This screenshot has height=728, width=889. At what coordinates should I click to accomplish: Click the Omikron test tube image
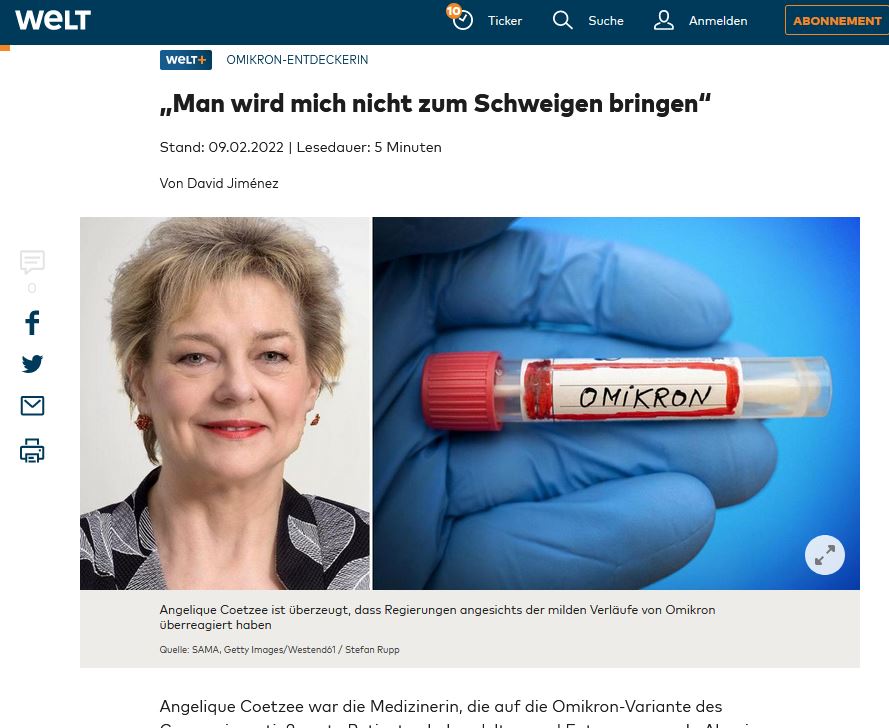point(616,403)
